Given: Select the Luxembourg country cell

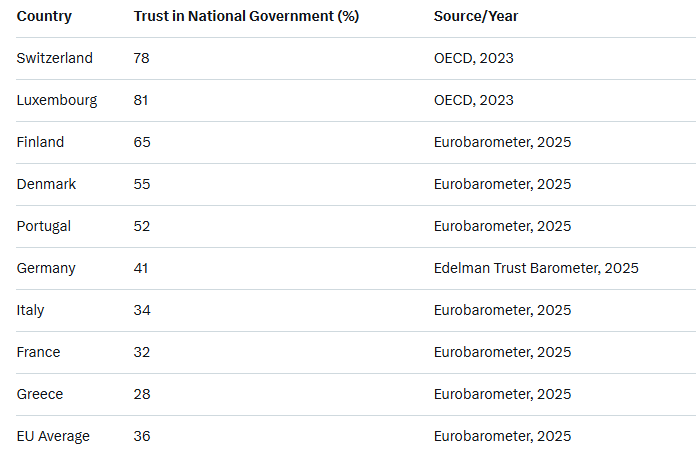Looking at the screenshot, I should pyautogui.click(x=57, y=100).
